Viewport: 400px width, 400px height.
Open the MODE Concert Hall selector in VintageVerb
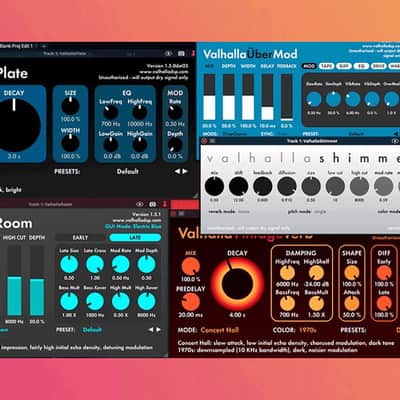click(220, 330)
